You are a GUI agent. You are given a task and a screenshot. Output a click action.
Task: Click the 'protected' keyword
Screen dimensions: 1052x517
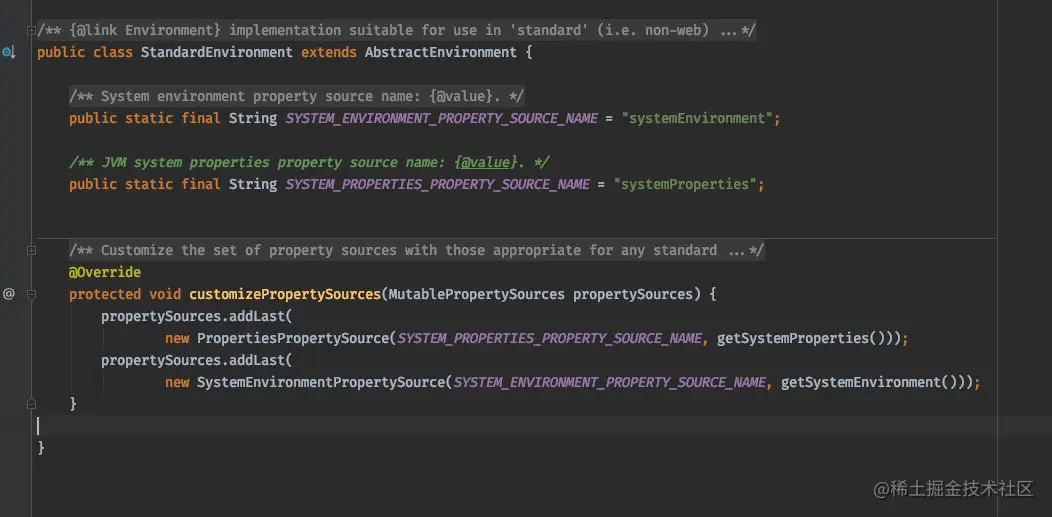[x=105, y=294]
